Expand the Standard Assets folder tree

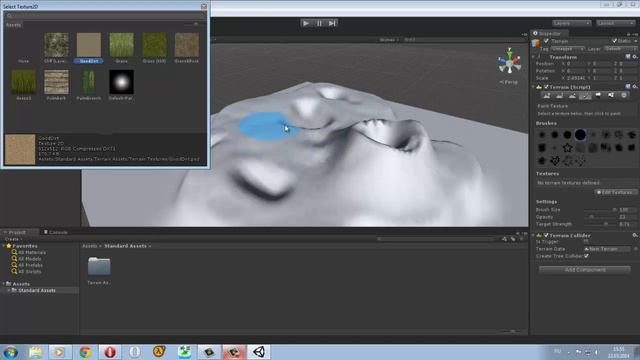coord(8,290)
